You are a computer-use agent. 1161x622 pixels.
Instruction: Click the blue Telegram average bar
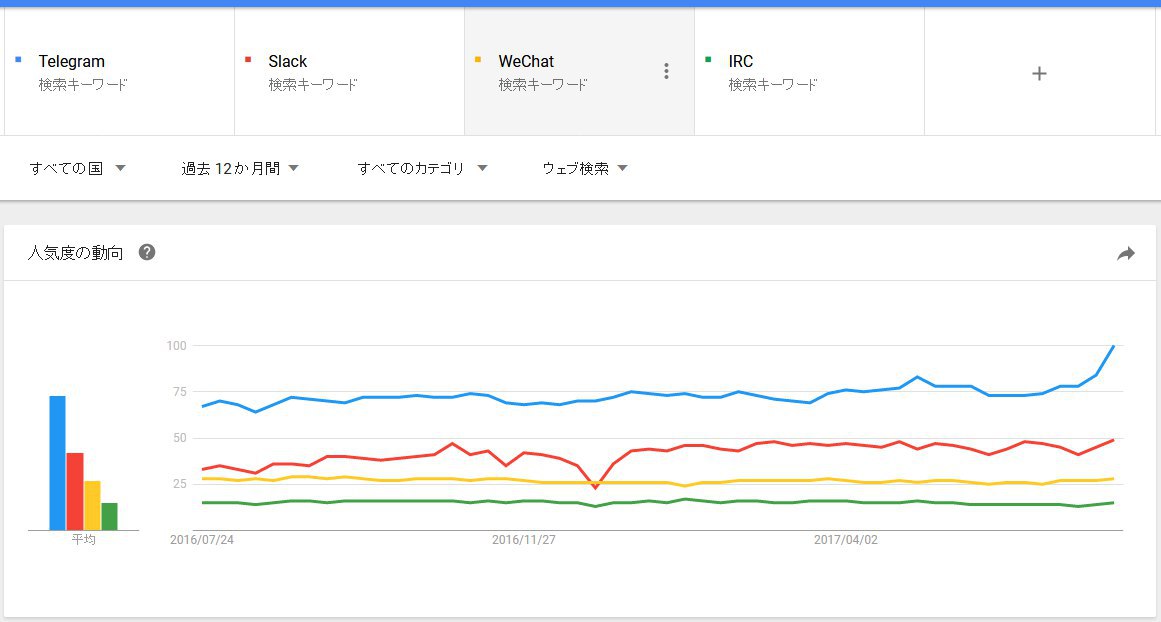(x=58, y=463)
